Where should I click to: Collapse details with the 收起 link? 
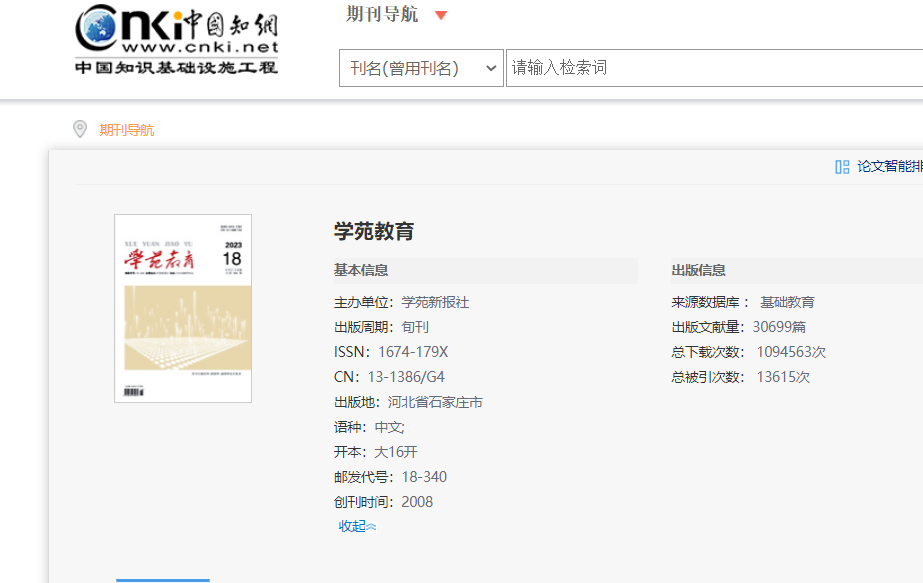click(357, 526)
